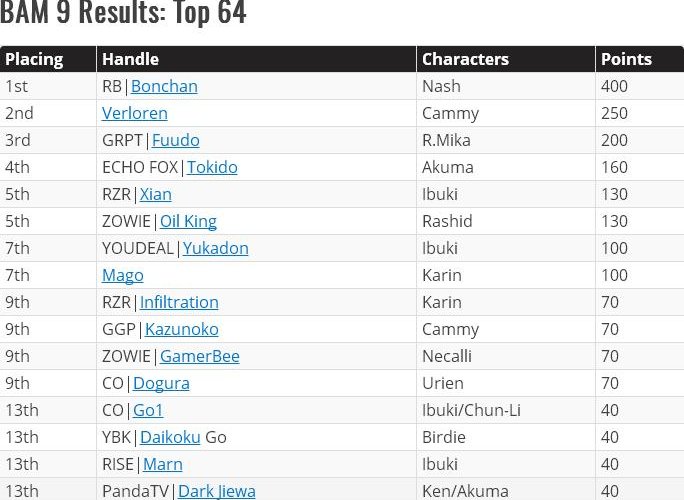Click the Placing column header
Image resolution: width=684 pixels, height=500 pixels.
click(x=34, y=59)
